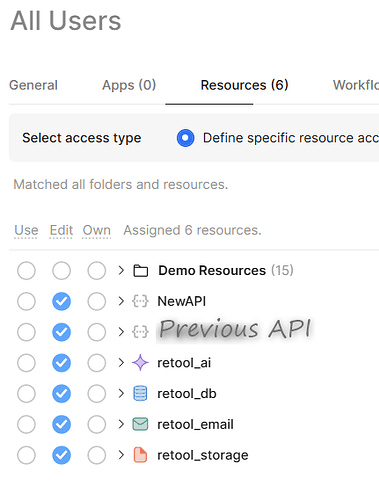Screen dimensions: 379x500
Task: Expand the retool_email row chevron
Action: pos(121,424)
